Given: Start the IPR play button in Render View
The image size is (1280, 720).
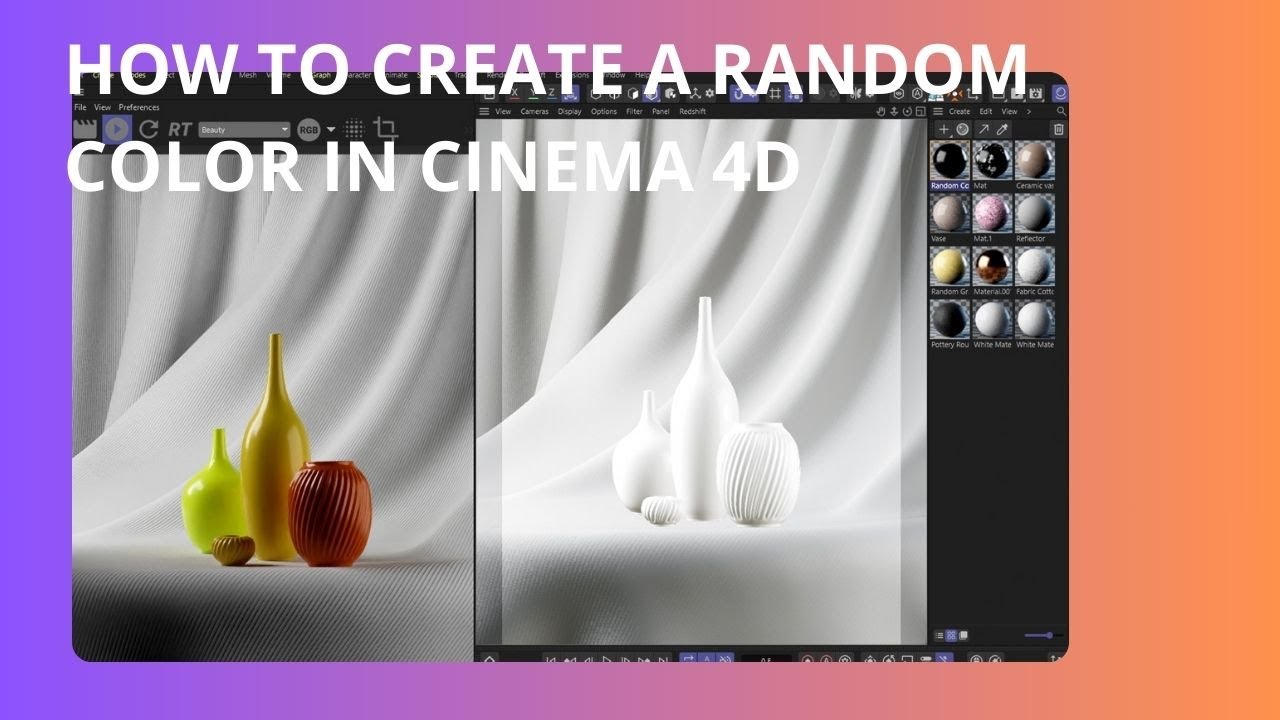Looking at the screenshot, I should coord(117,129).
